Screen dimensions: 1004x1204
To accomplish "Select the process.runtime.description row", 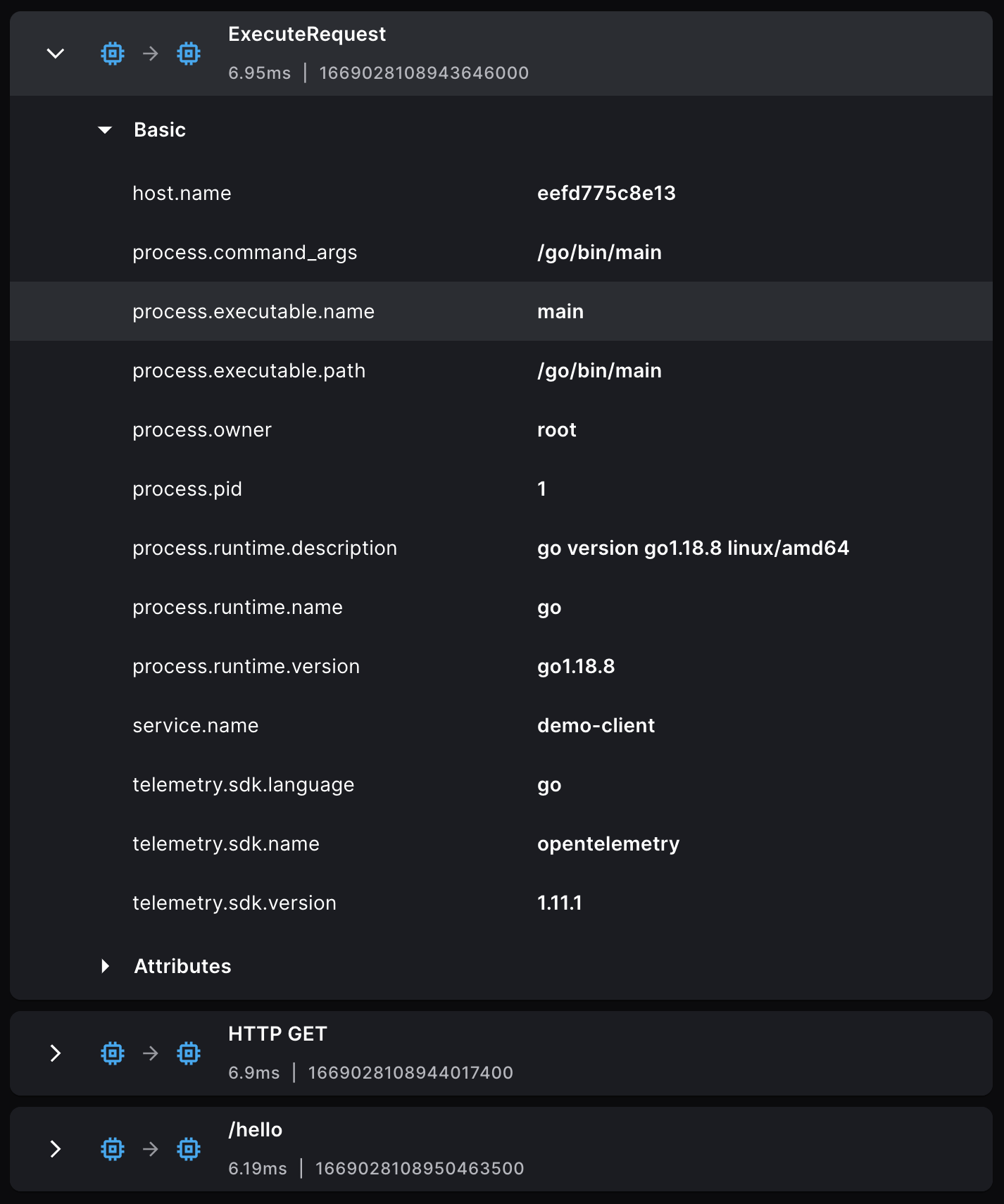I will [265, 548].
